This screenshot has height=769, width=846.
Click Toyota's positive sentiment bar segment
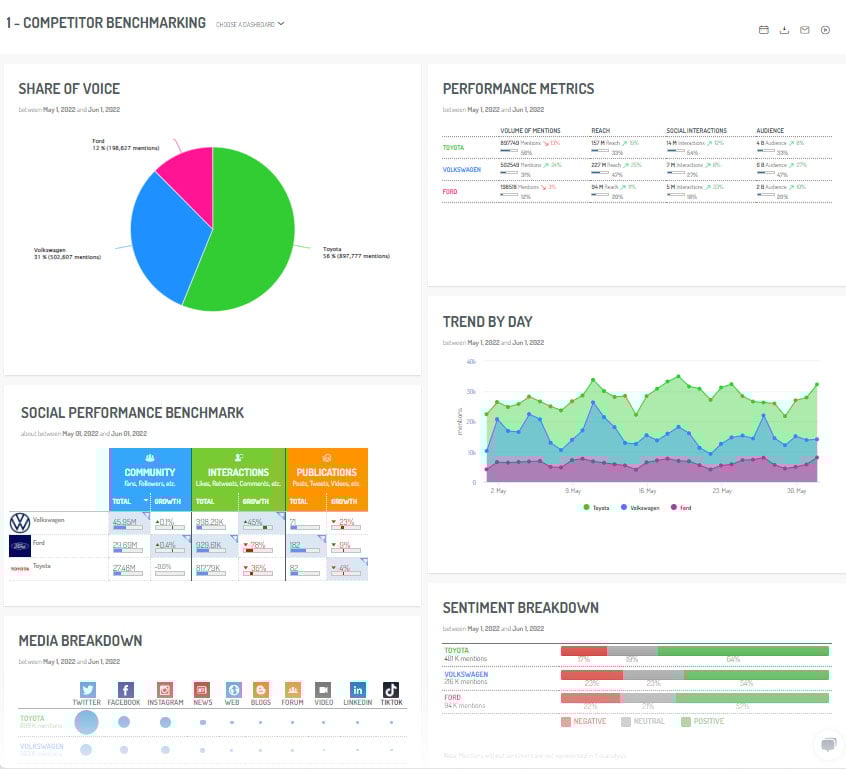743,651
